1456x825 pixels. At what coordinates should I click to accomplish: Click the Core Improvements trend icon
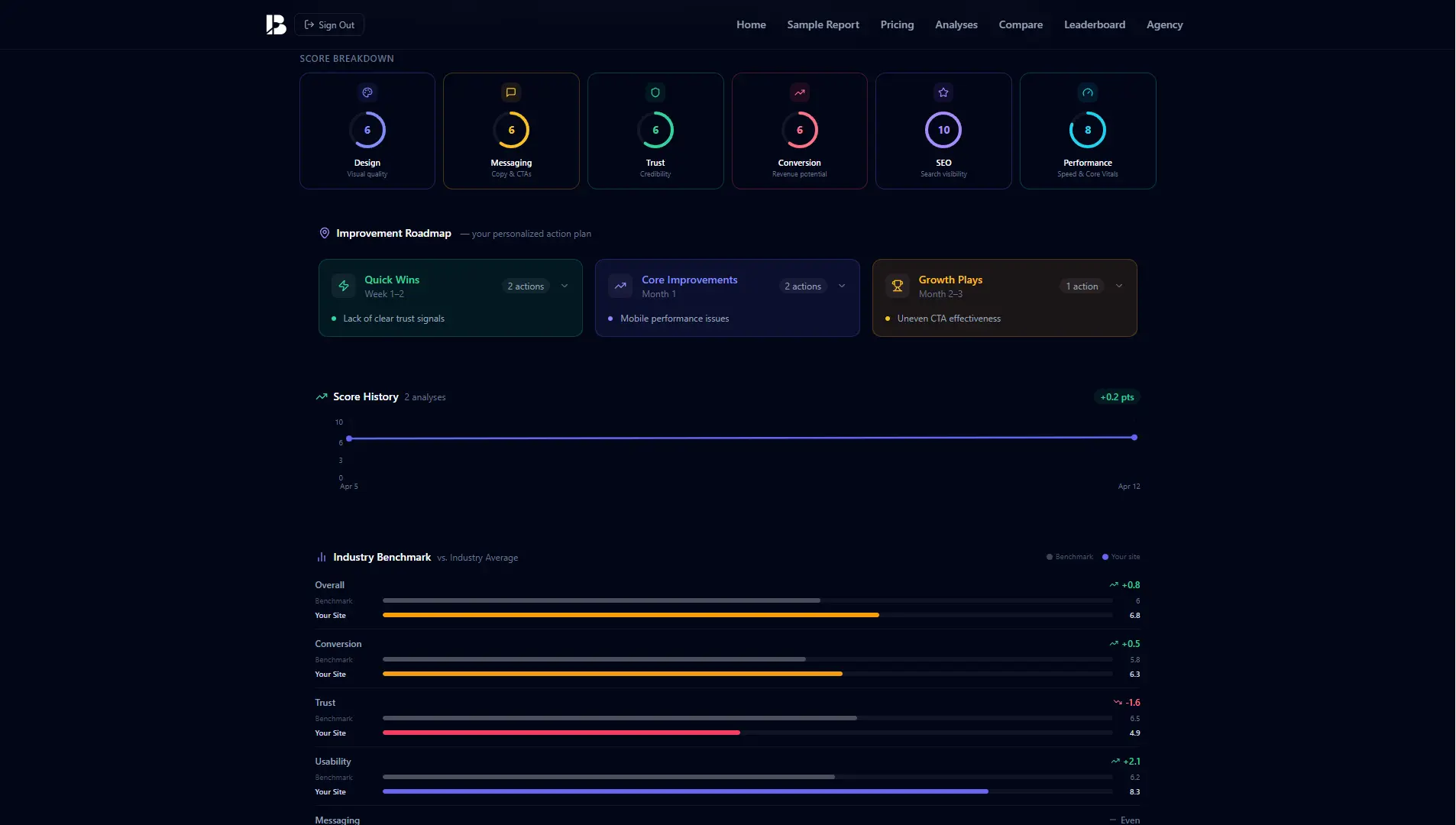click(620, 286)
